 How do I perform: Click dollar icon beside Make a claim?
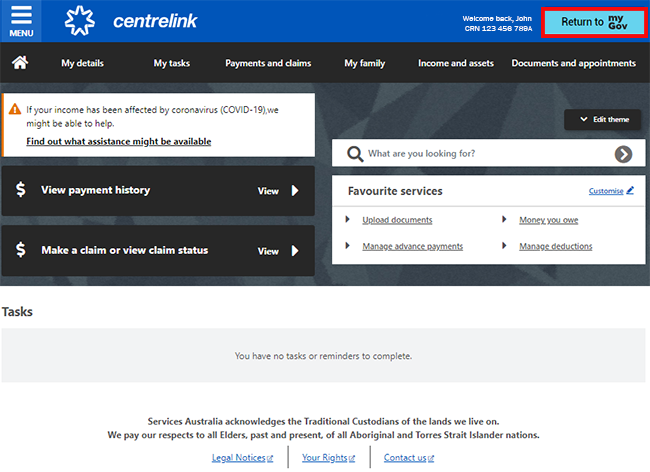[x=20, y=250]
